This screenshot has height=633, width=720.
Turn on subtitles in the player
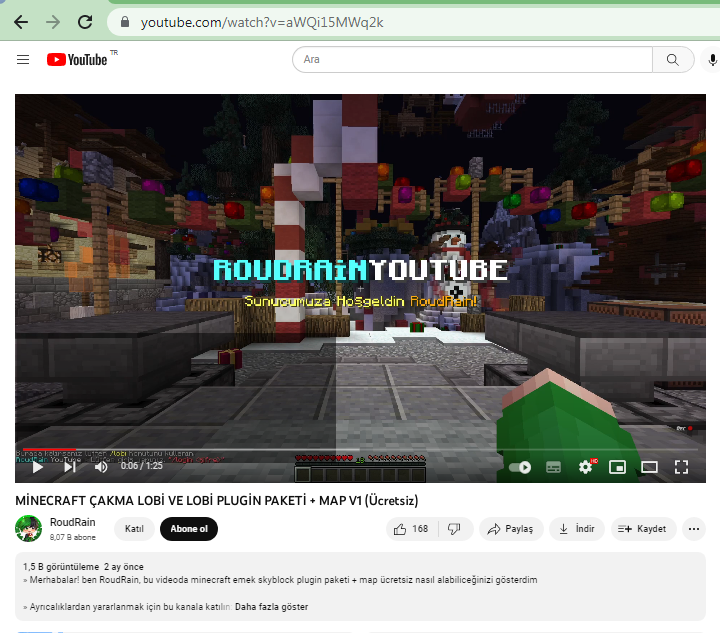click(x=553, y=467)
